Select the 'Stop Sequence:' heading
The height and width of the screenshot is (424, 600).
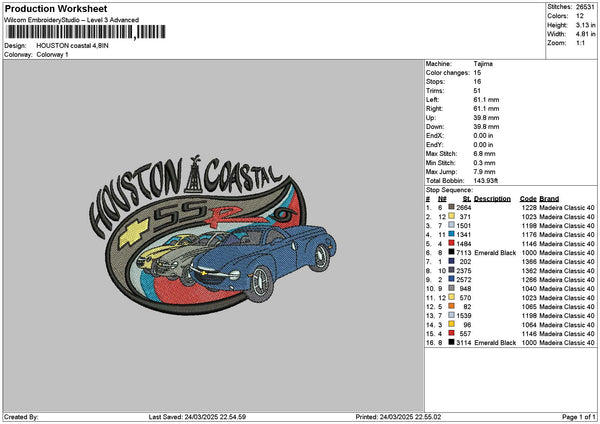449,190
